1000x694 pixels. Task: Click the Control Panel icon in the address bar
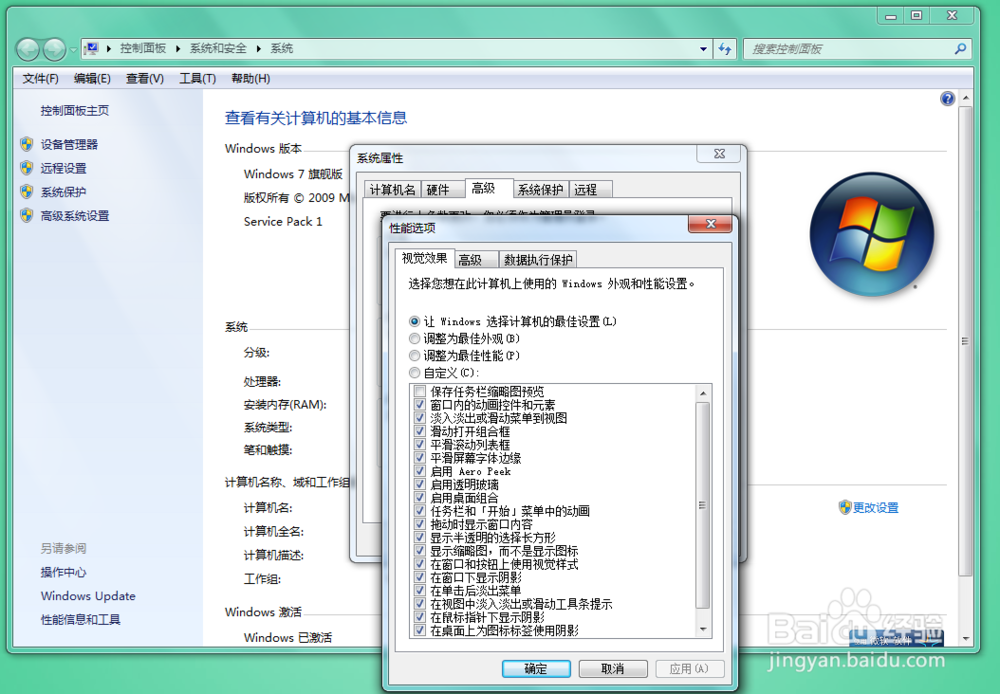click(90, 48)
